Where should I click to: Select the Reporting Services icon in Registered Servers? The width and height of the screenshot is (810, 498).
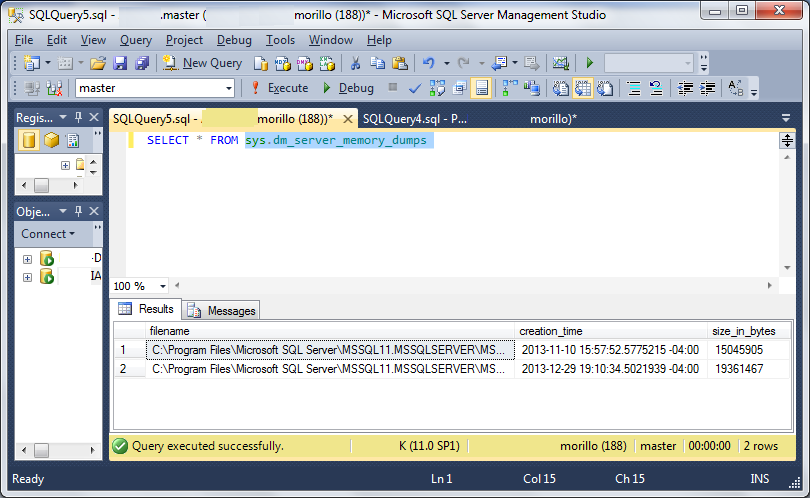(73, 140)
